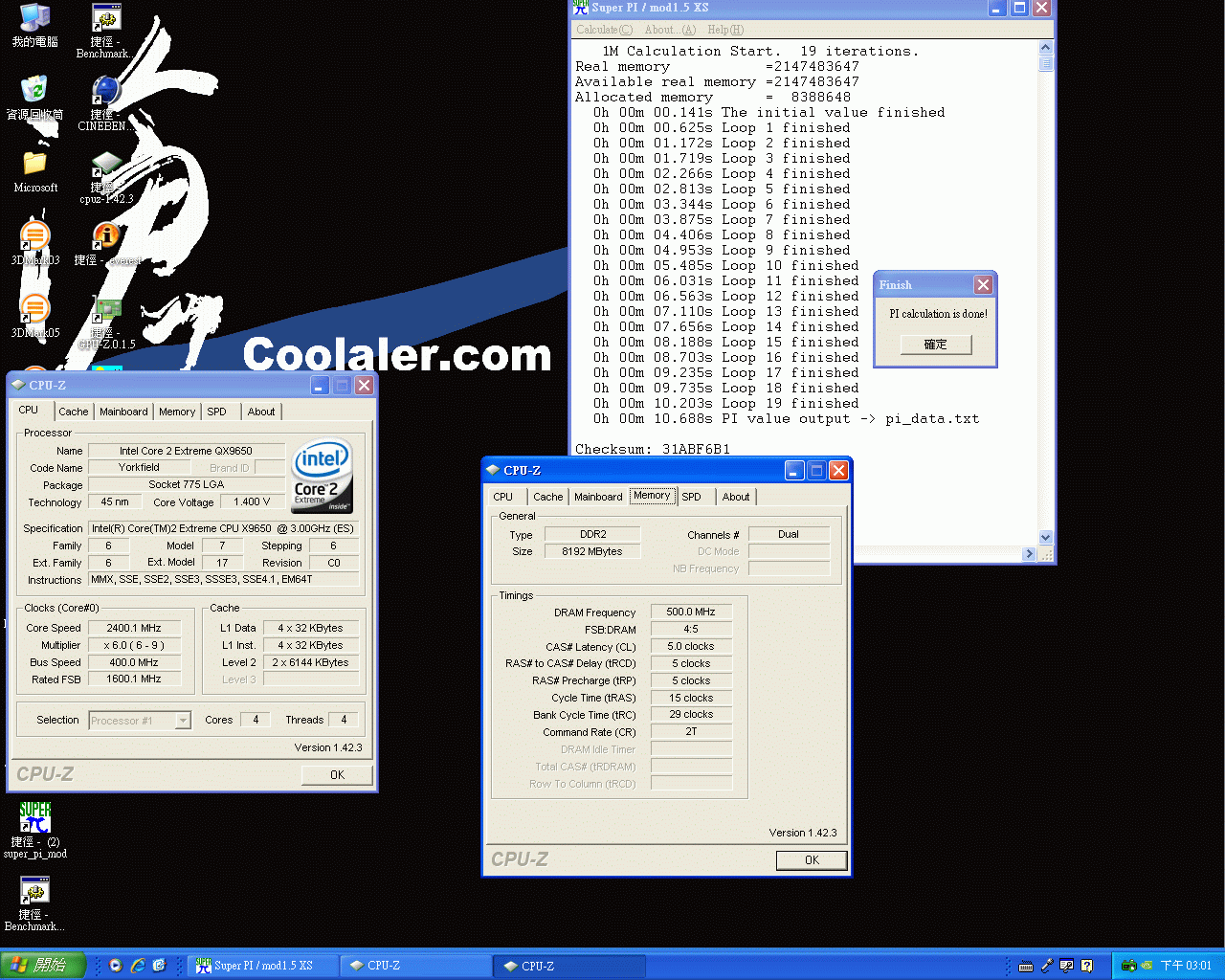This screenshot has width=1225, height=980.
Task: Click 確定 in the Finish dialog
Action: 936,345
